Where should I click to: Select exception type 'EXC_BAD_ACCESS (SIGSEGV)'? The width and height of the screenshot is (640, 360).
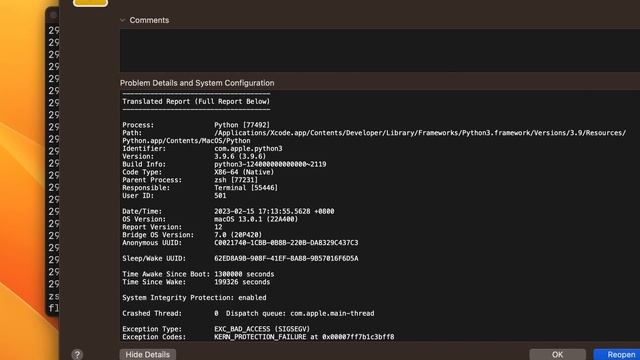[x=262, y=329]
